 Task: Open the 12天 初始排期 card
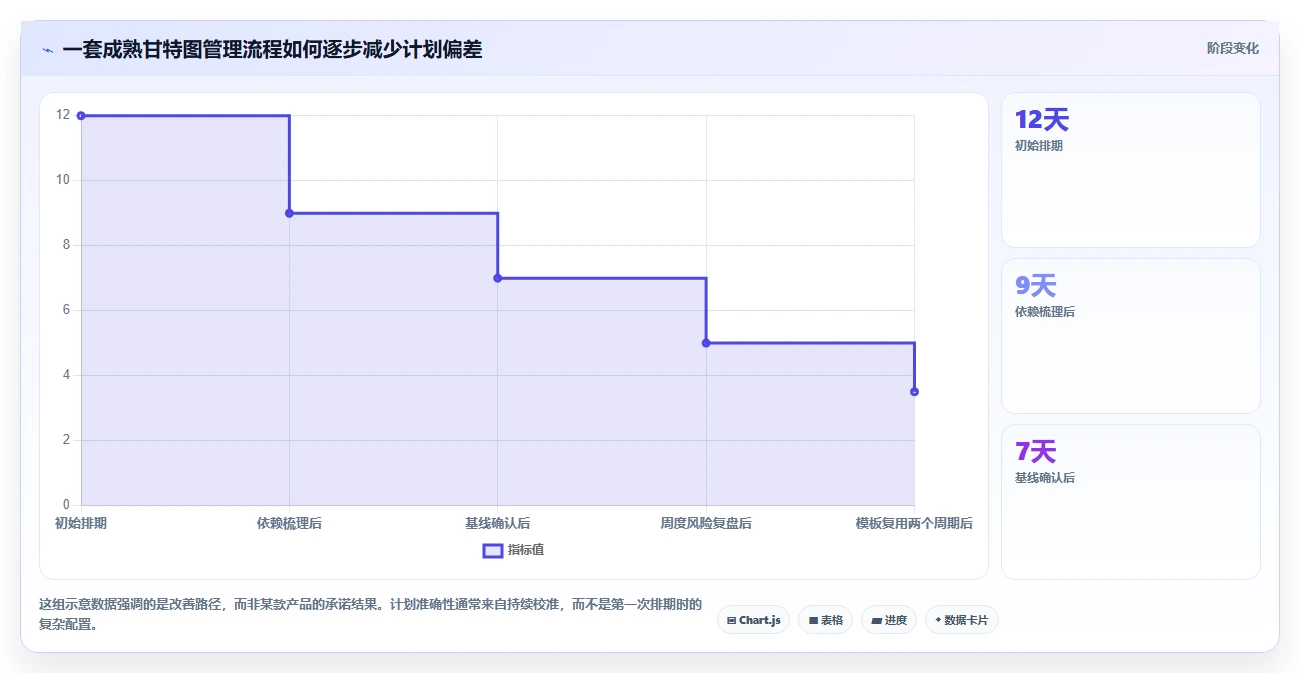(x=1131, y=170)
